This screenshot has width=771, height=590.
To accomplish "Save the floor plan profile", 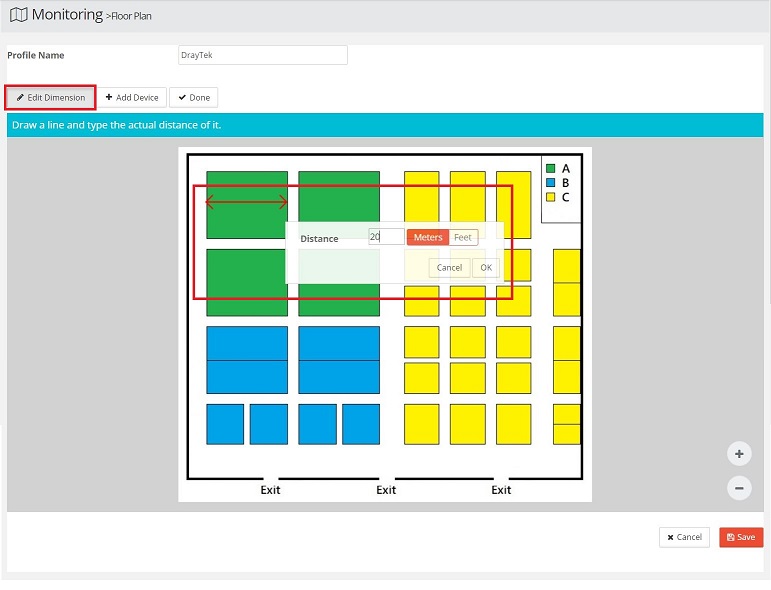I will tap(741, 537).
